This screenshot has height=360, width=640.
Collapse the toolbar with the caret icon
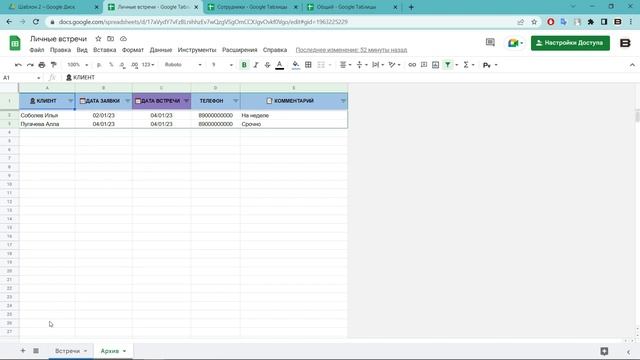[x=632, y=65]
